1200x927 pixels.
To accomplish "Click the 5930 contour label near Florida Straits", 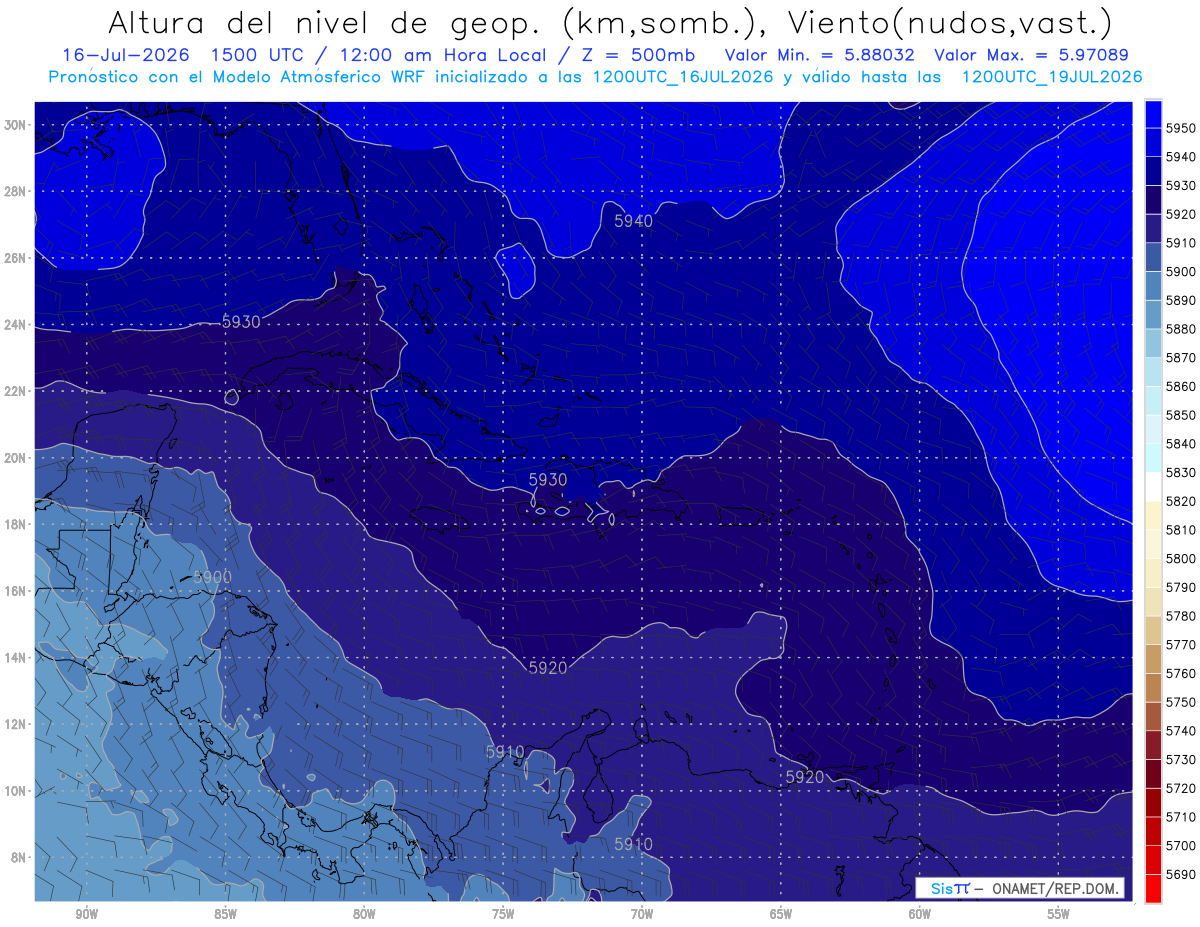I will [x=240, y=322].
